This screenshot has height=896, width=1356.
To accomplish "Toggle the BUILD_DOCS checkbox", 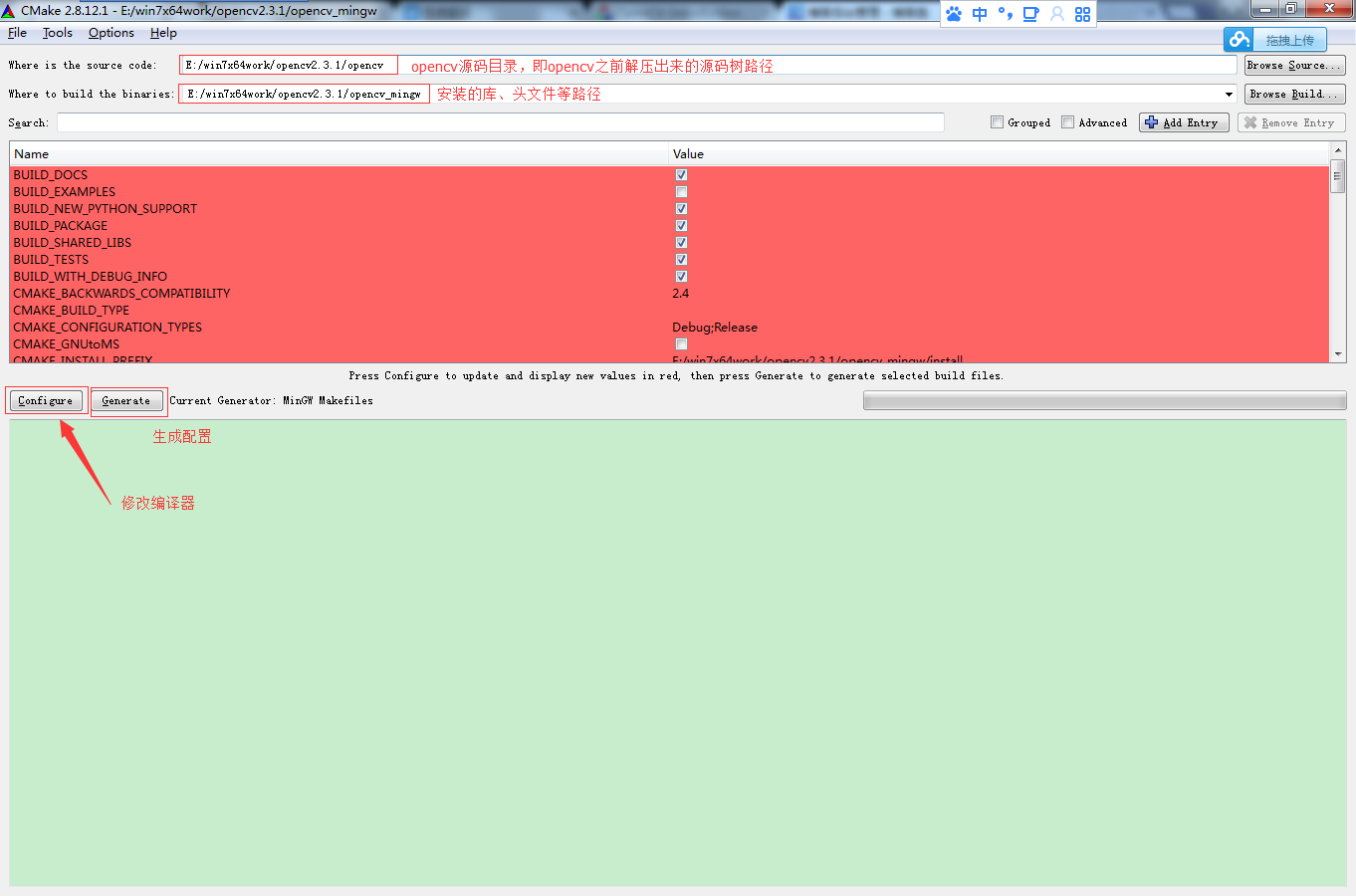I will pyautogui.click(x=681, y=175).
